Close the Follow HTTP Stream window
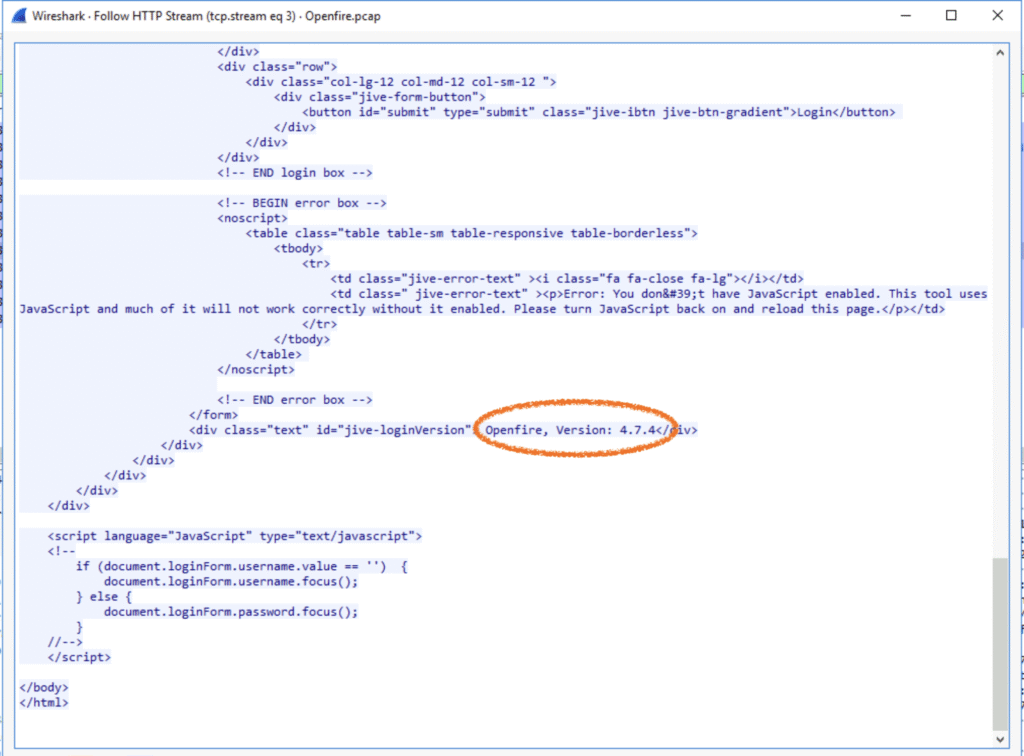The width and height of the screenshot is (1024, 756). (x=998, y=16)
